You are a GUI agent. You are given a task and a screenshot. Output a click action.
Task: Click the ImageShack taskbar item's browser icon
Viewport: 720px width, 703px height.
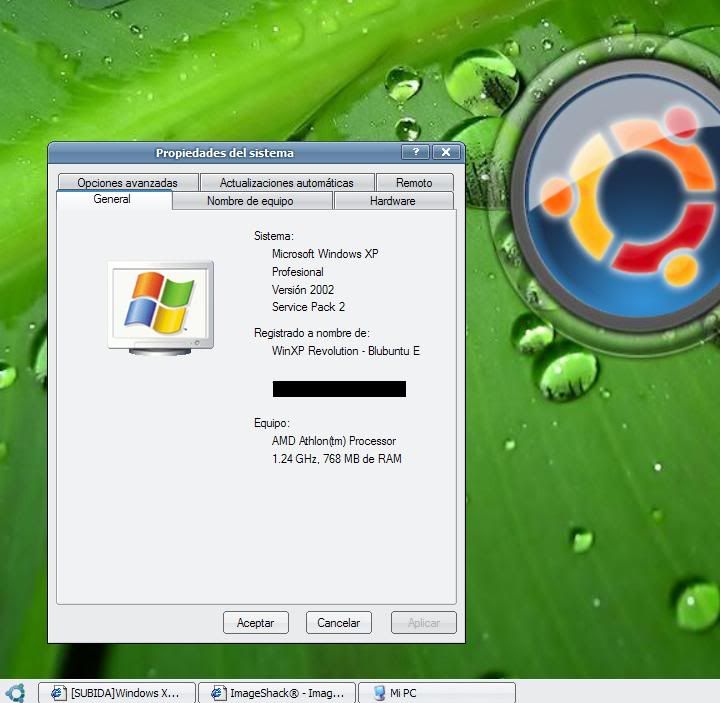pos(218,692)
